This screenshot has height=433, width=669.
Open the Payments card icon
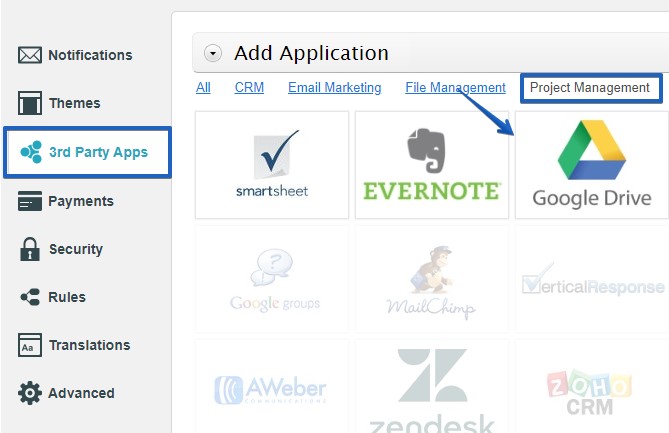(x=30, y=201)
